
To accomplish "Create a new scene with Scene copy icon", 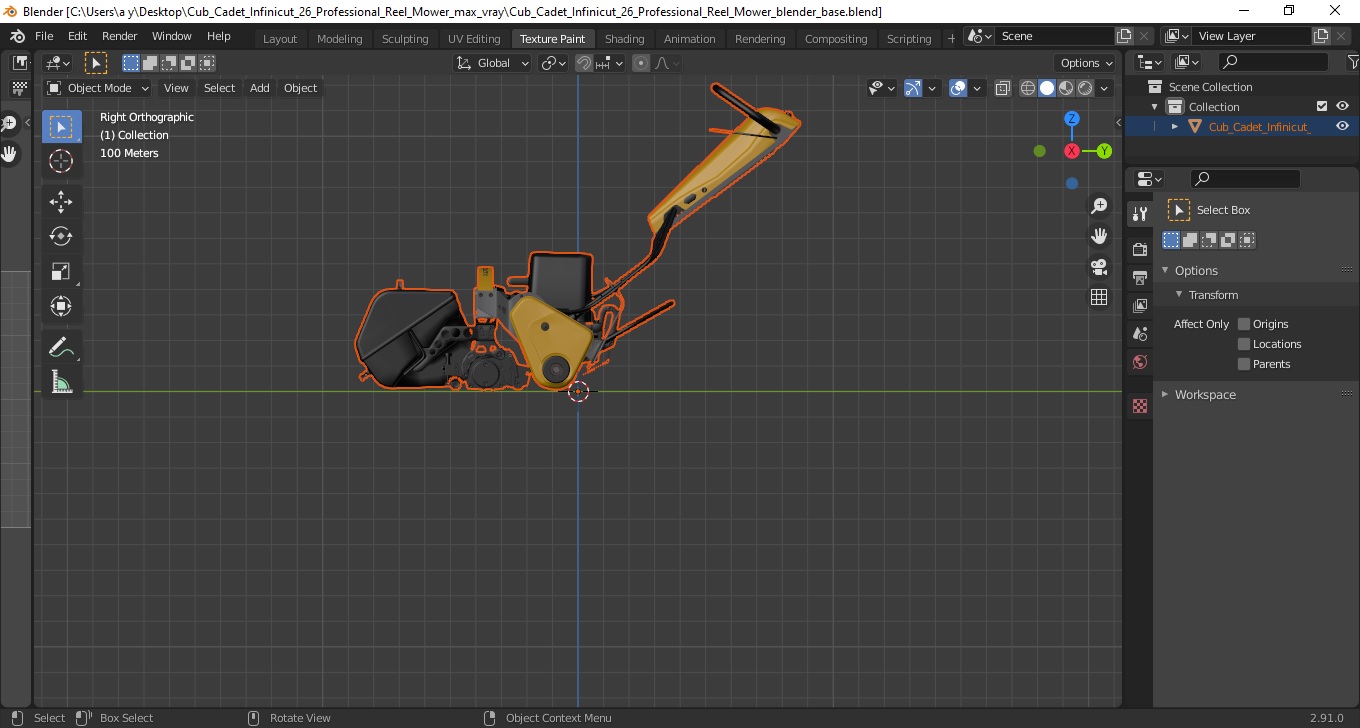I will [x=1124, y=36].
